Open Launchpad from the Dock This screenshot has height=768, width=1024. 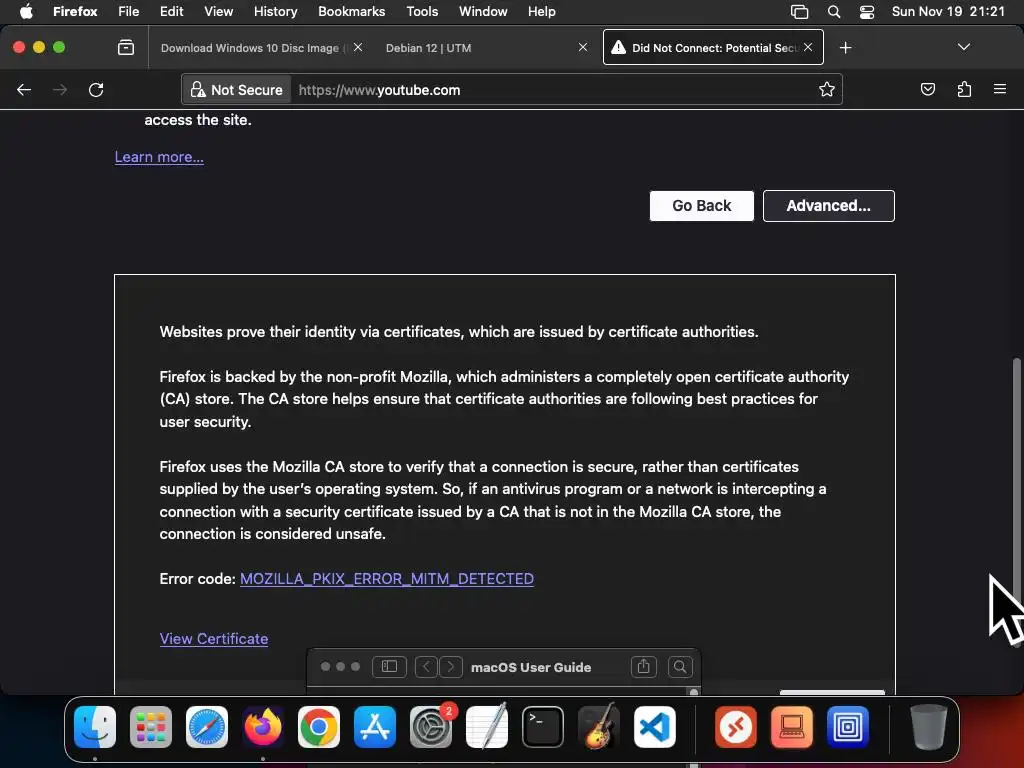coord(151,727)
